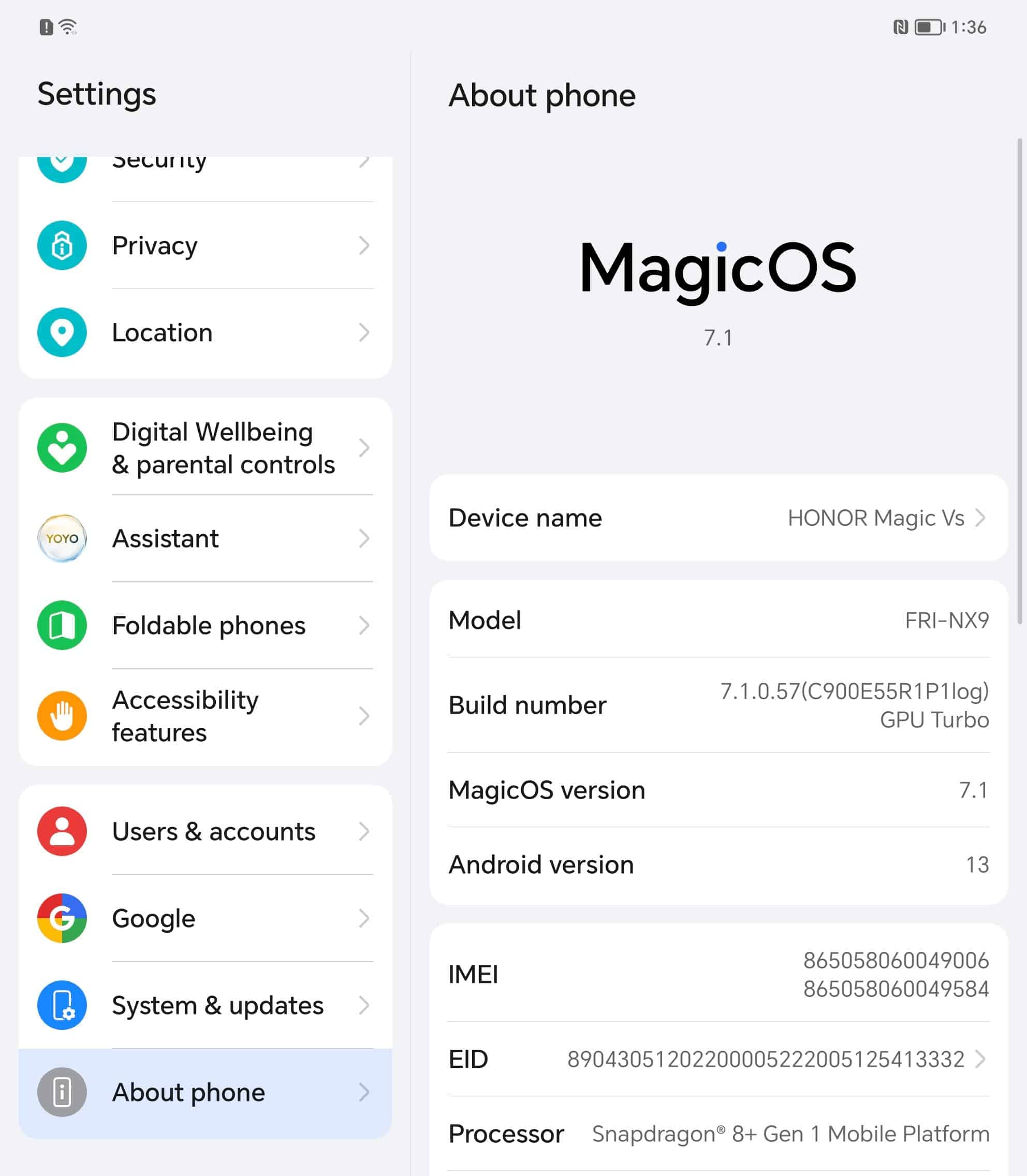
Task: Click Model number FRI-NX9
Action: point(718,620)
